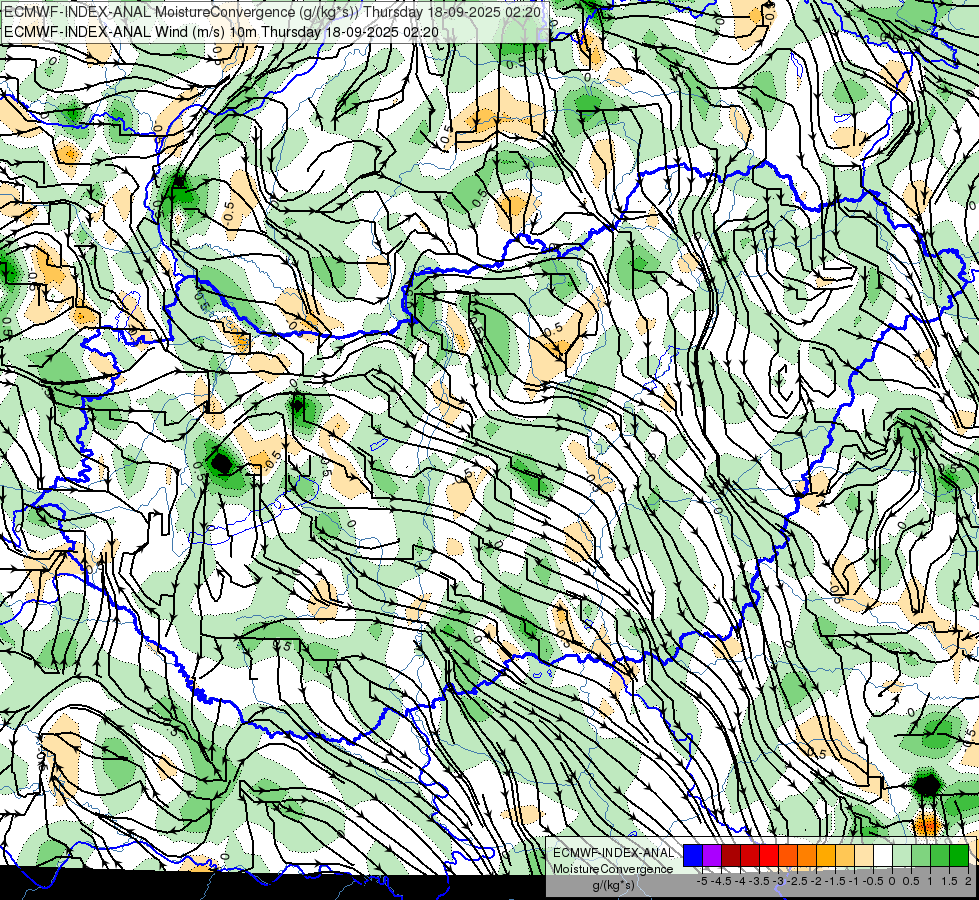Screen dimensions: 979x900
Task: Click the '-5' legend scale tick label
Action: [702, 881]
